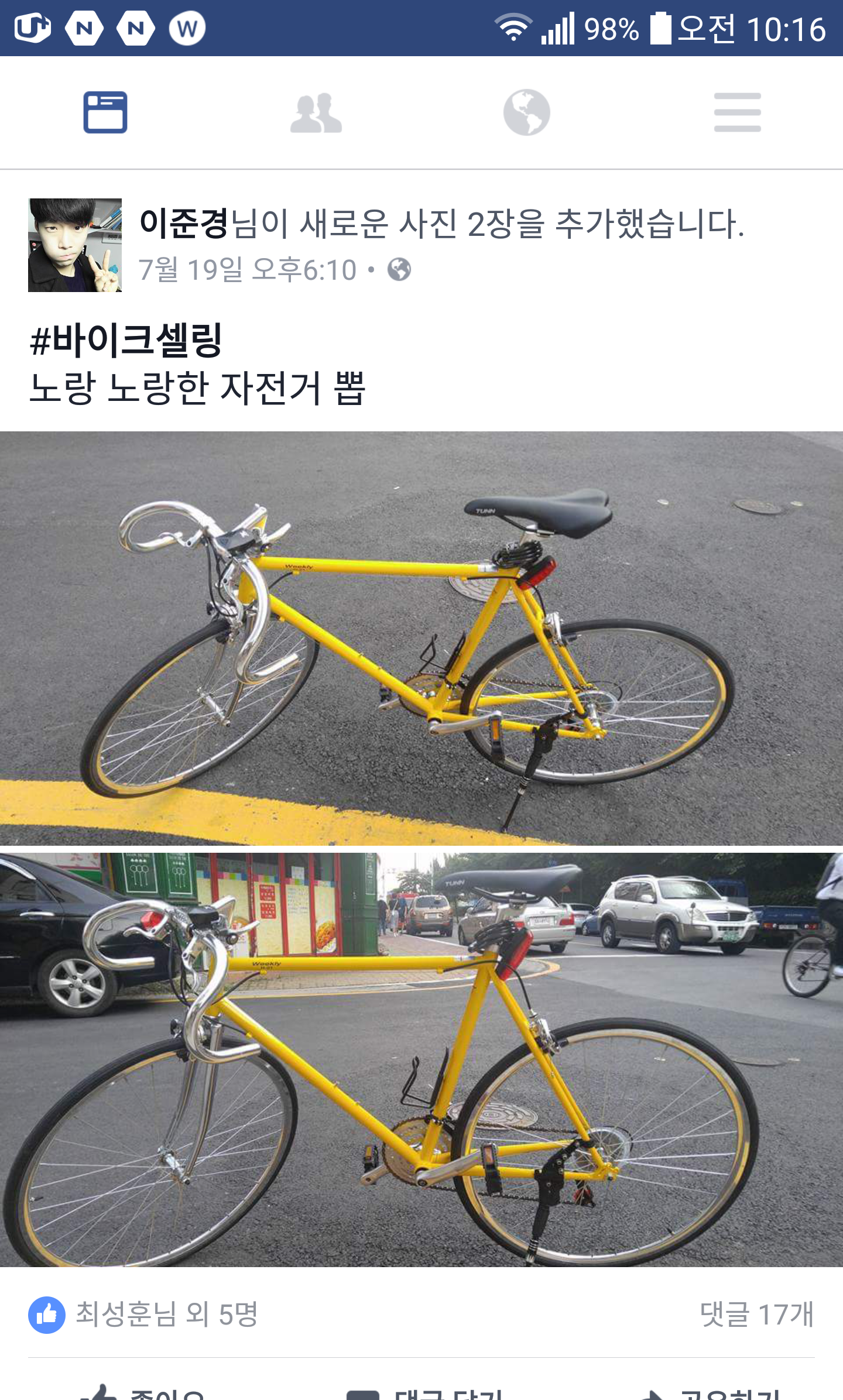843x1400 pixels.
Task: Open the Friend Requests tab icon
Action: [316, 113]
